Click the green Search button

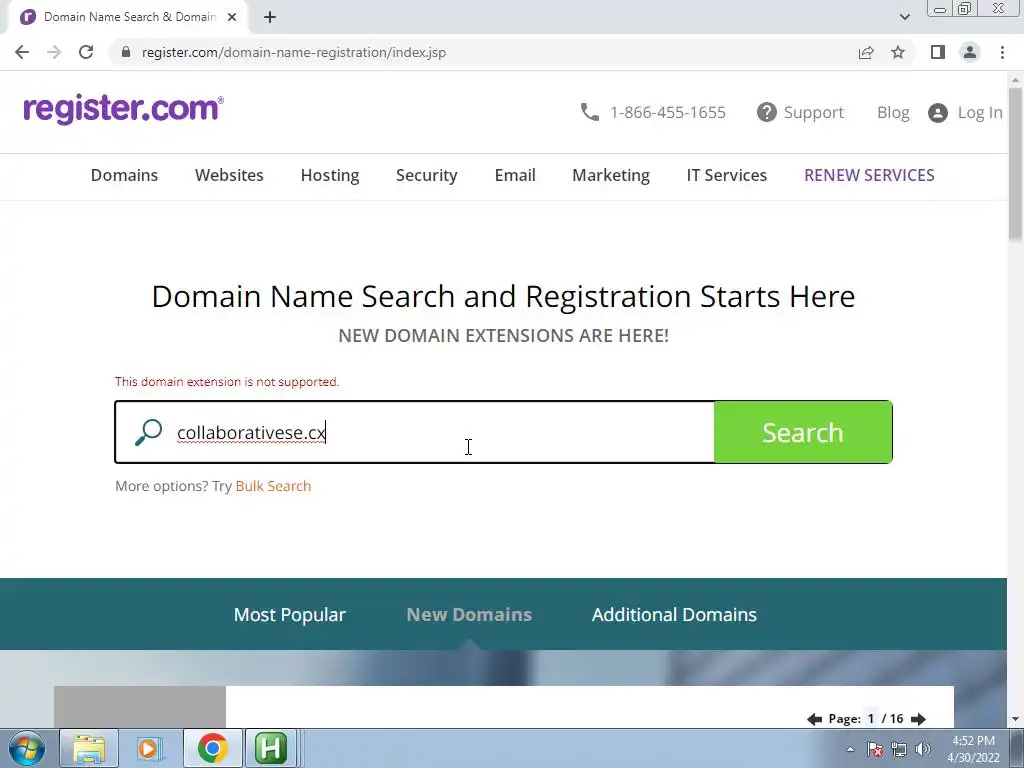click(x=803, y=432)
